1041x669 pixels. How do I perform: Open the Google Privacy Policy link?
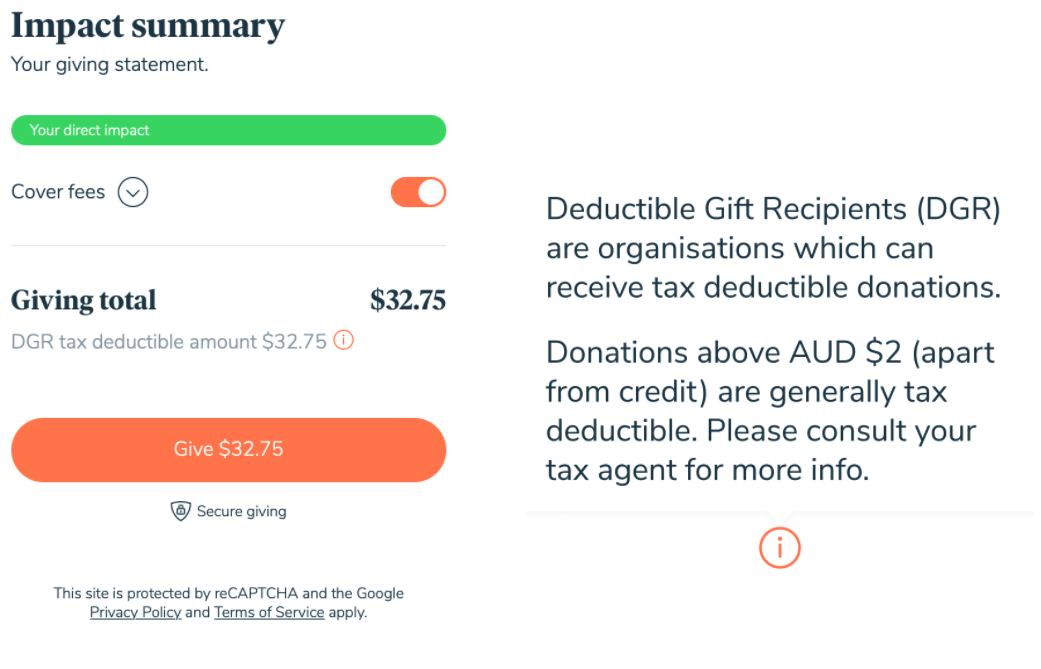135,612
